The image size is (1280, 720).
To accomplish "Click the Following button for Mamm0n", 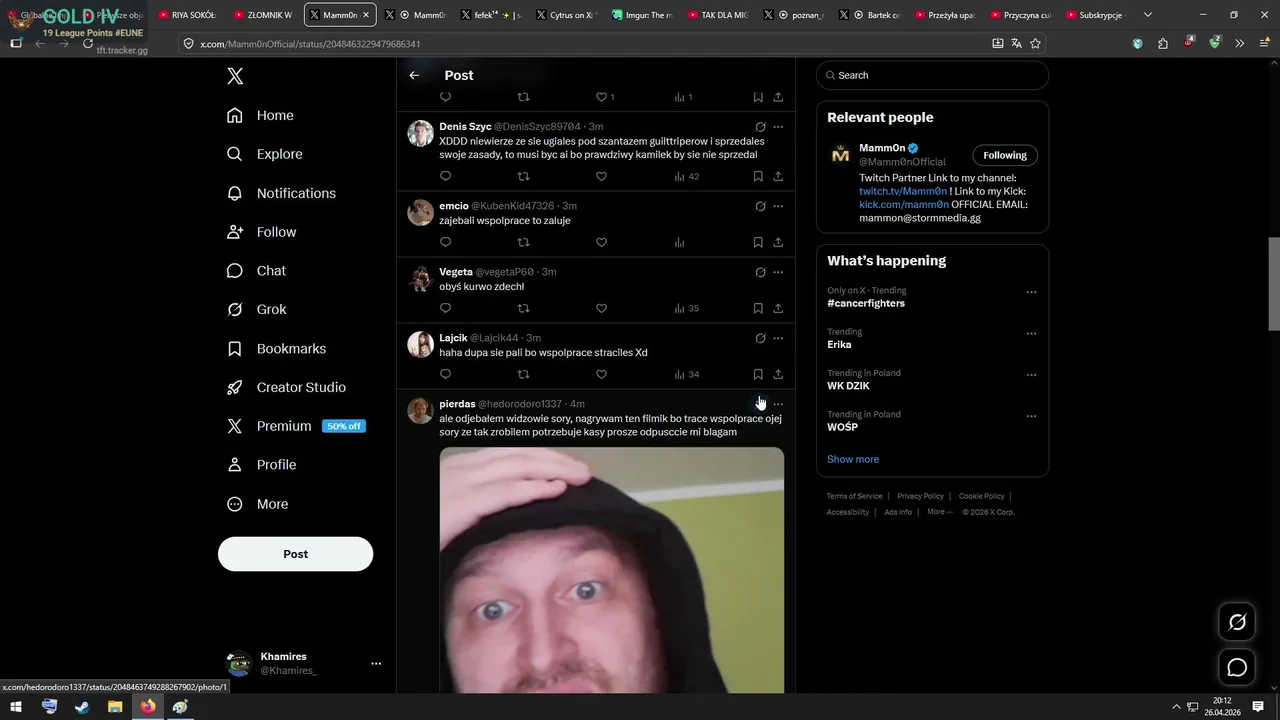I will 1005,155.
